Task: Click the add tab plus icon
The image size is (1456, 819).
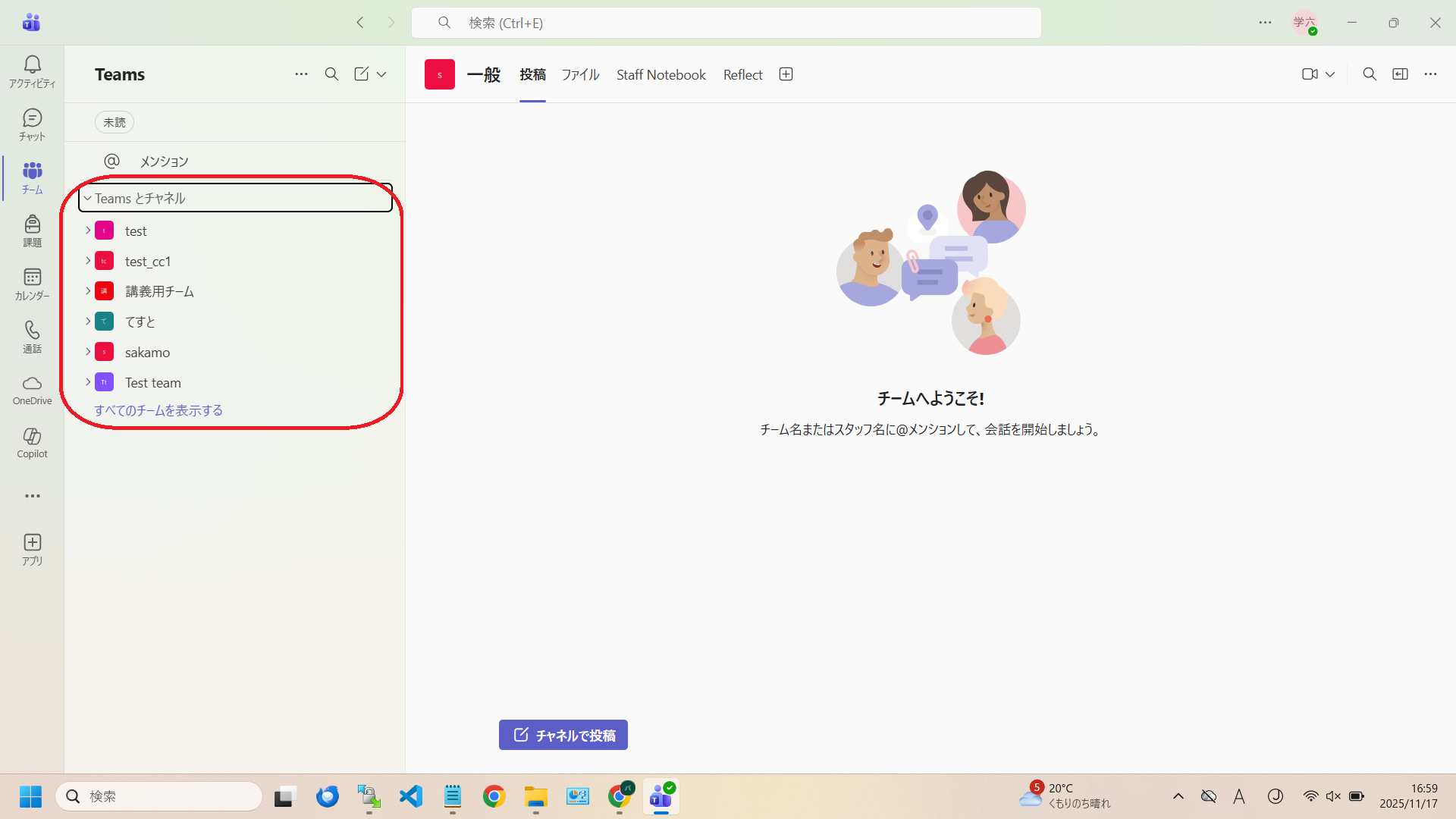Action: tap(786, 74)
